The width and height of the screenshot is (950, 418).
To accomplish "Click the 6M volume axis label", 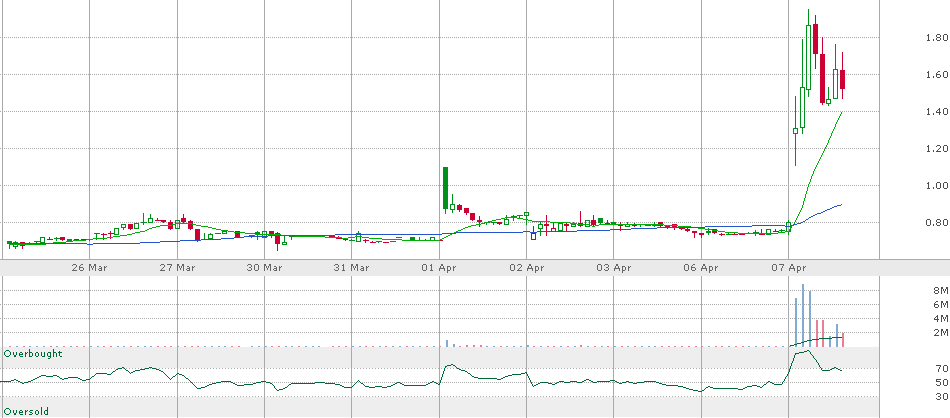I will click(940, 304).
